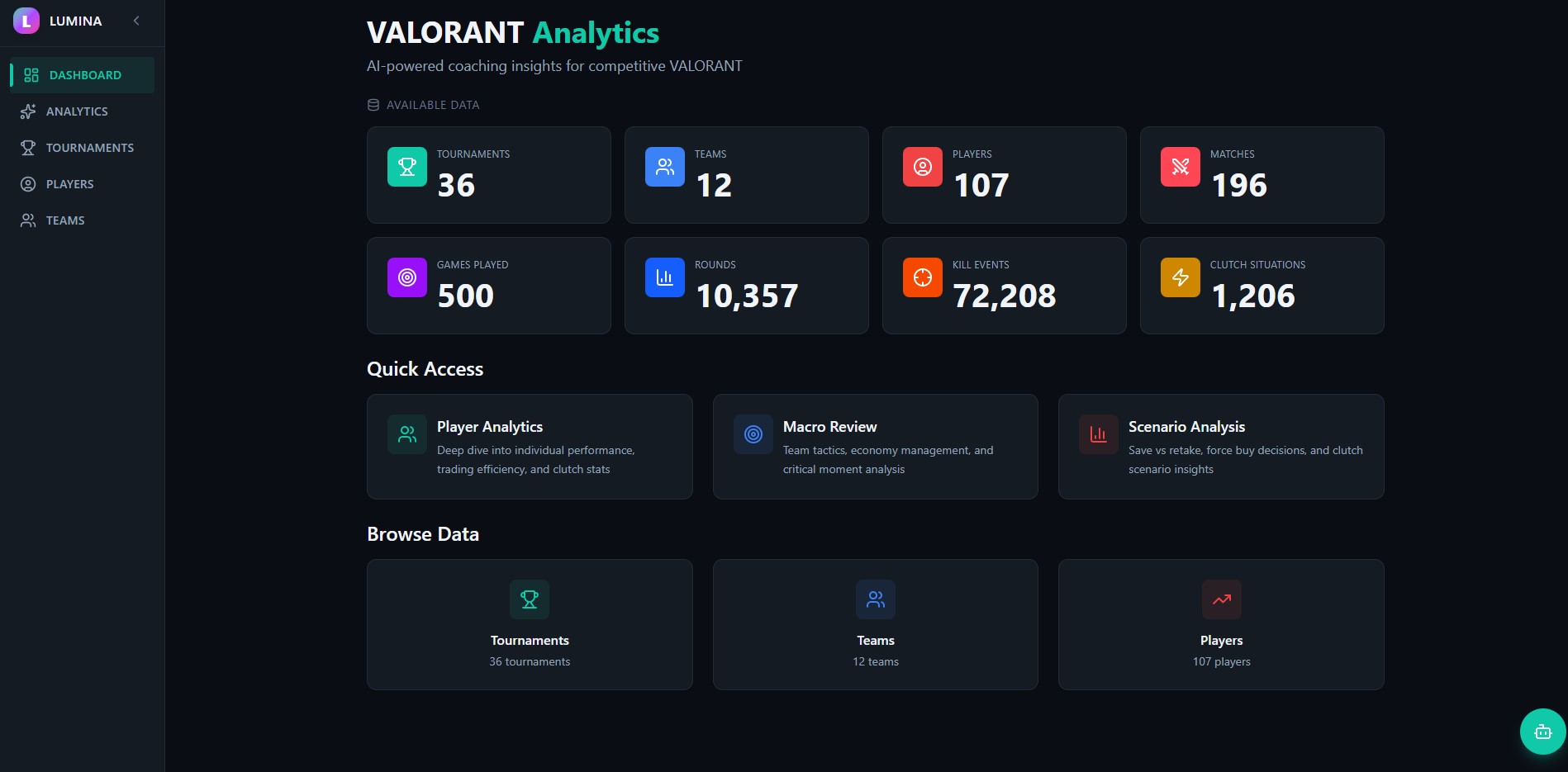The height and width of the screenshot is (772, 1568).
Task: Click the red user icon on Players stat
Action: 923,167
